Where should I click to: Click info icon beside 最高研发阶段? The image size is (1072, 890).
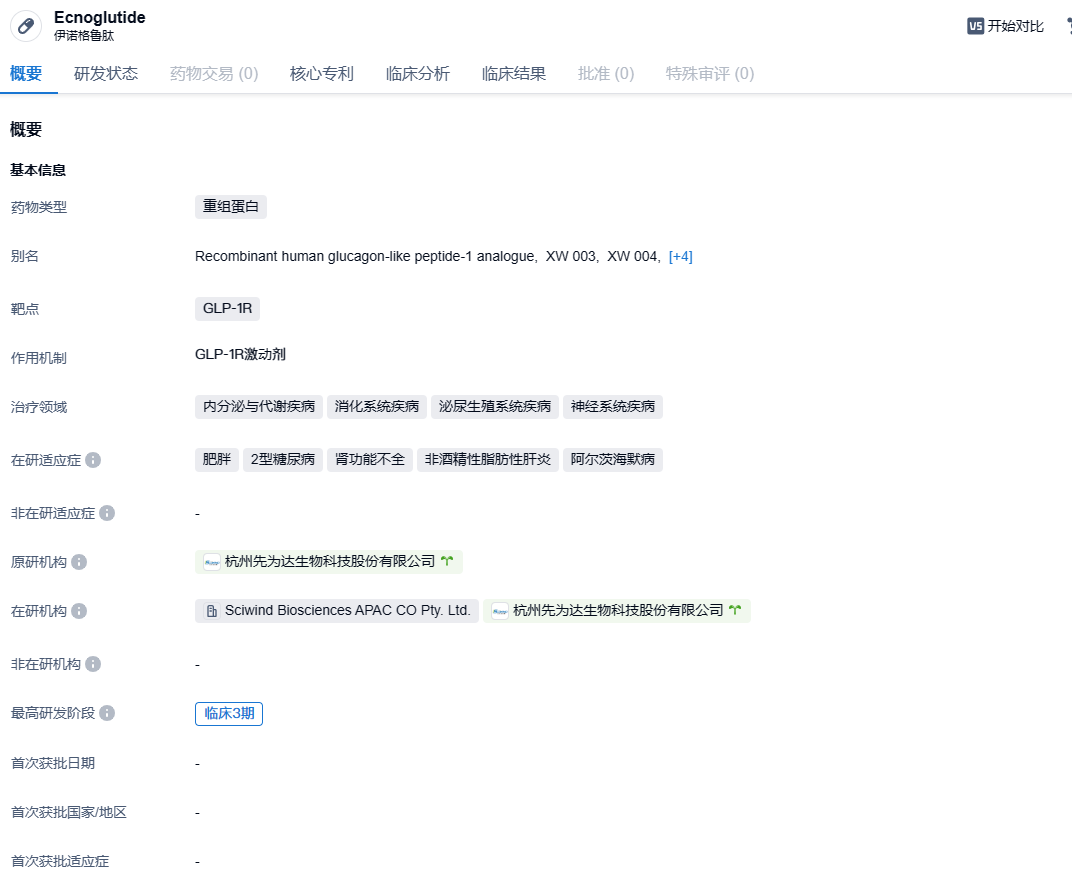pyautogui.click(x=107, y=713)
